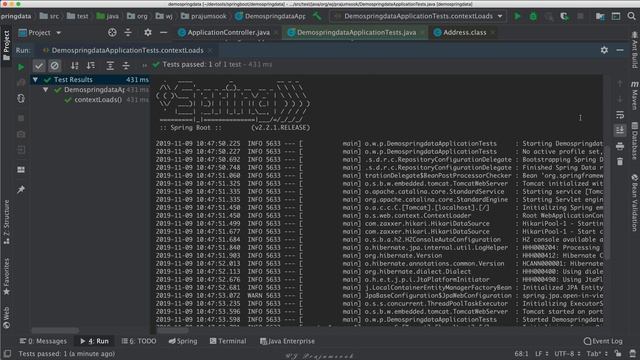Collapse the DemospringdataApplicationTests tree node
This screenshot has width=640, height=360.
(46, 89)
